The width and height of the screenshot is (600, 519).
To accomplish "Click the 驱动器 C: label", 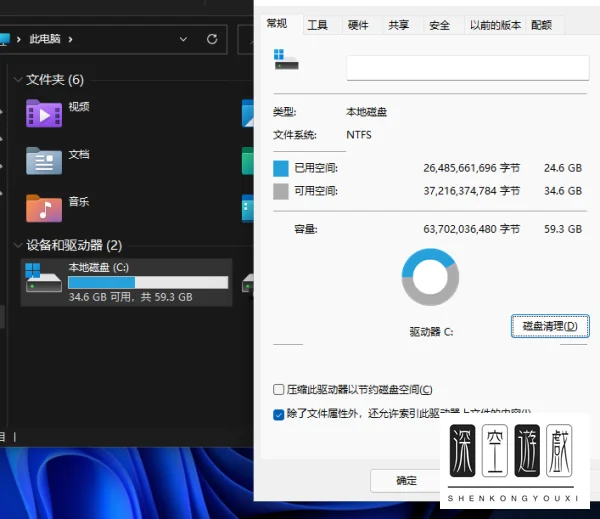I will tap(431, 331).
